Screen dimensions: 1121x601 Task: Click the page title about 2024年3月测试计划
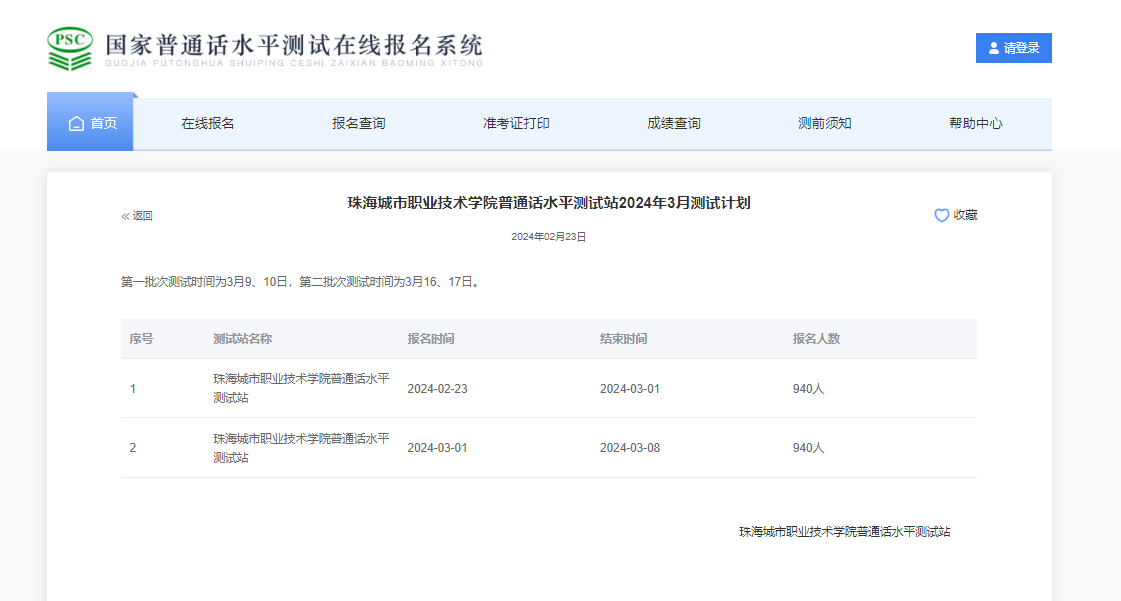pyautogui.click(x=549, y=203)
